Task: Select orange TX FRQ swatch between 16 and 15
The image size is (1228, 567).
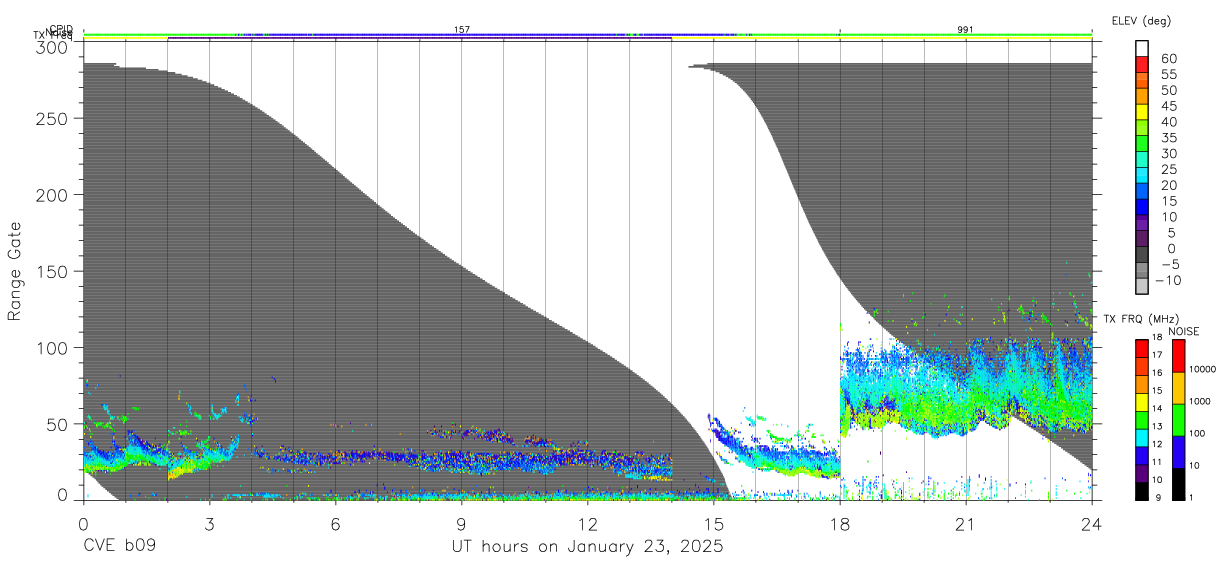Action: click(x=1142, y=384)
